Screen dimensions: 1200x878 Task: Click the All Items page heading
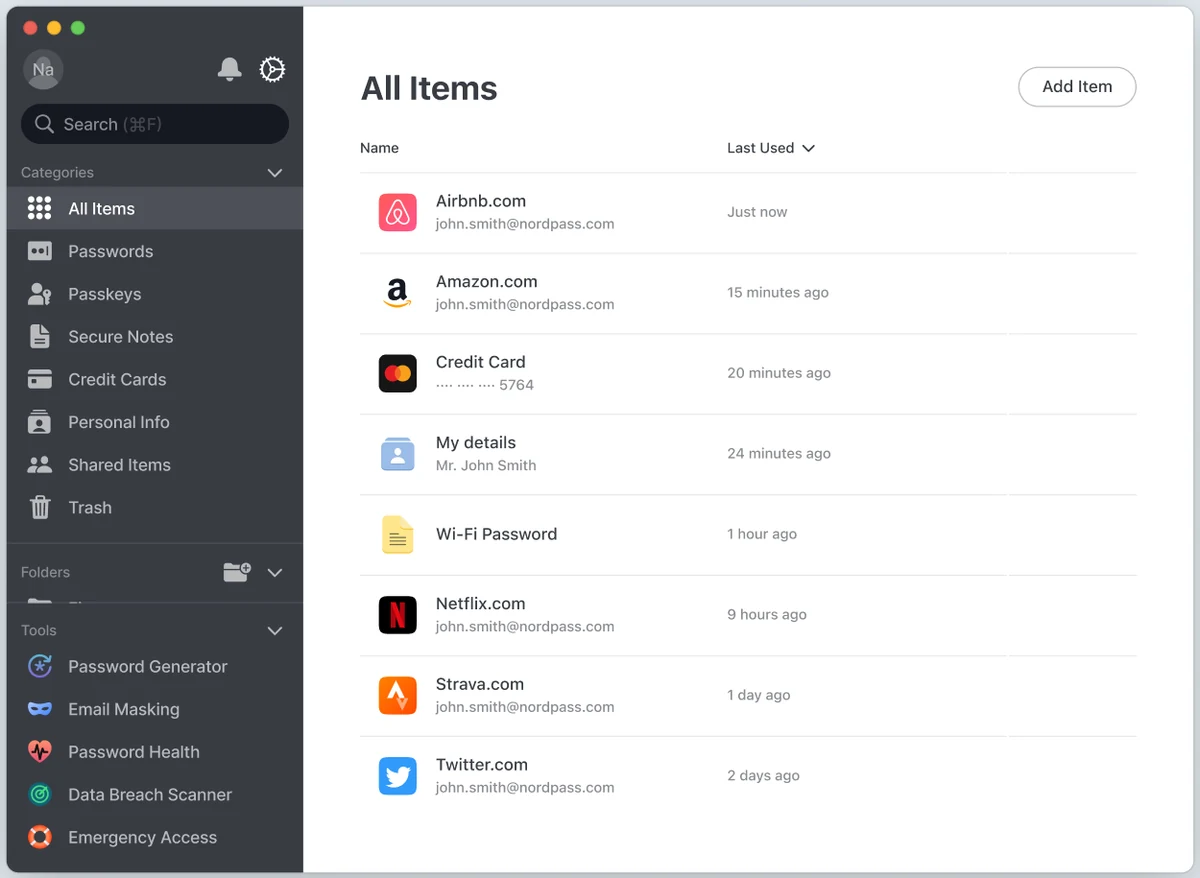[x=429, y=88]
